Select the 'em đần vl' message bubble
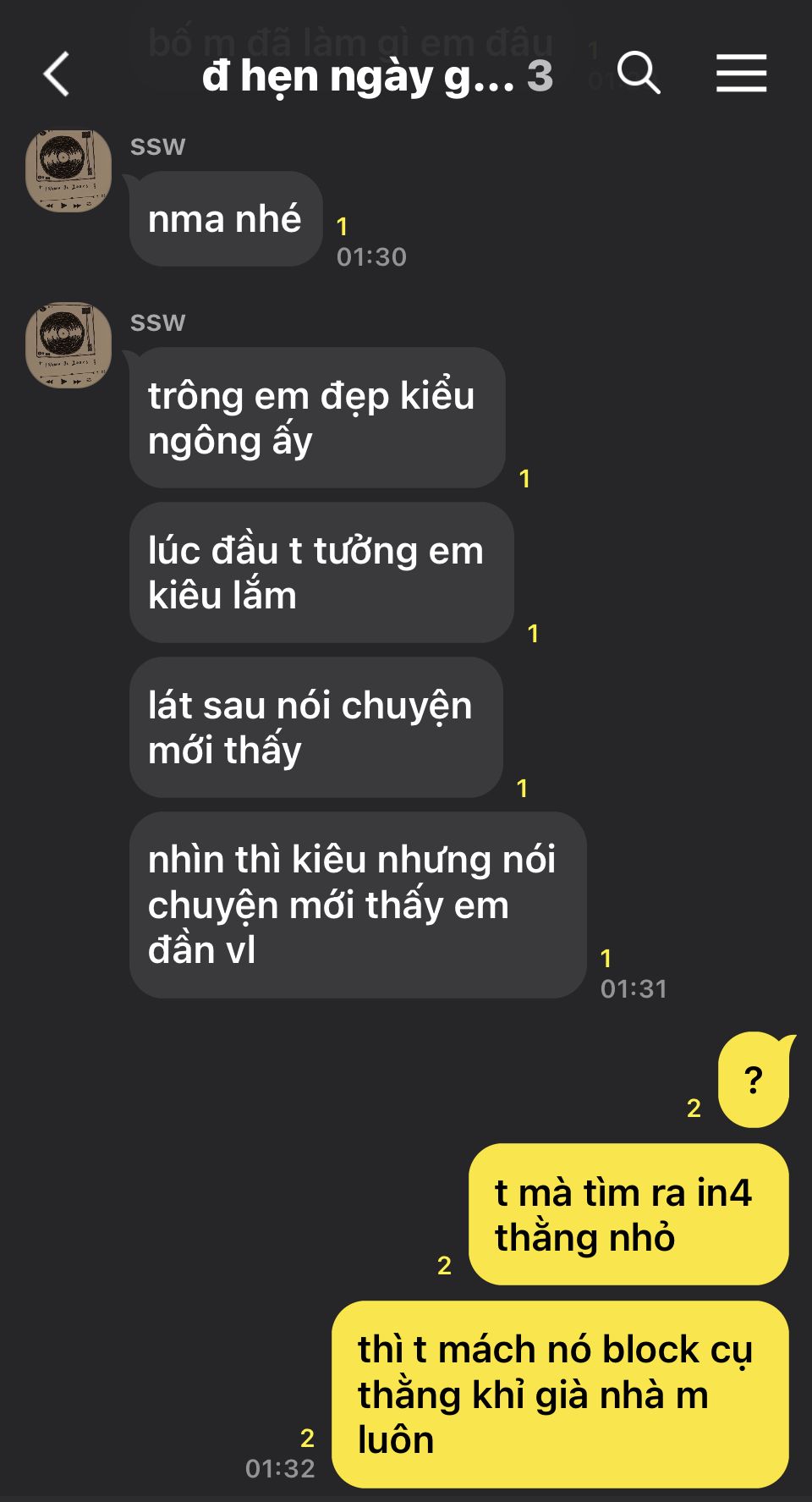 click(358, 905)
